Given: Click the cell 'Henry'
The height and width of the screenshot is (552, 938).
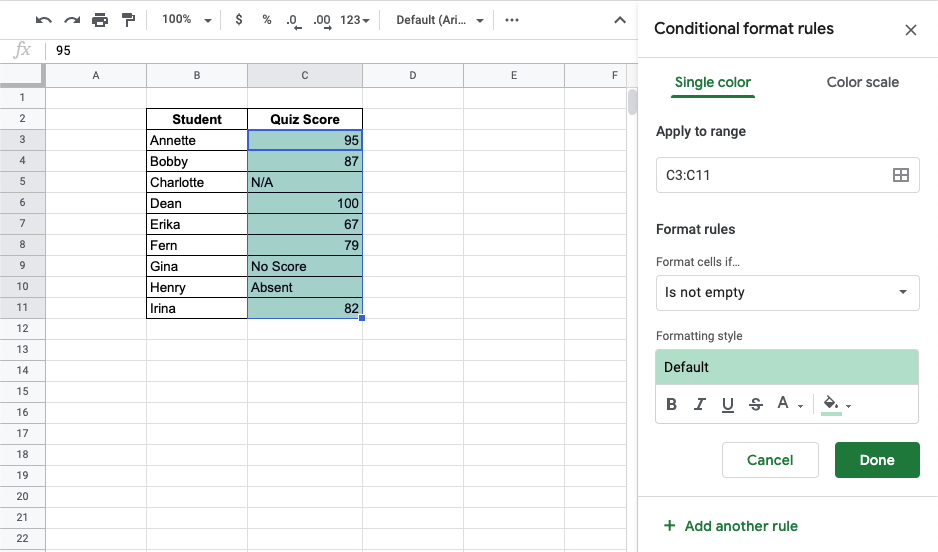Looking at the screenshot, I should (197, 286).
